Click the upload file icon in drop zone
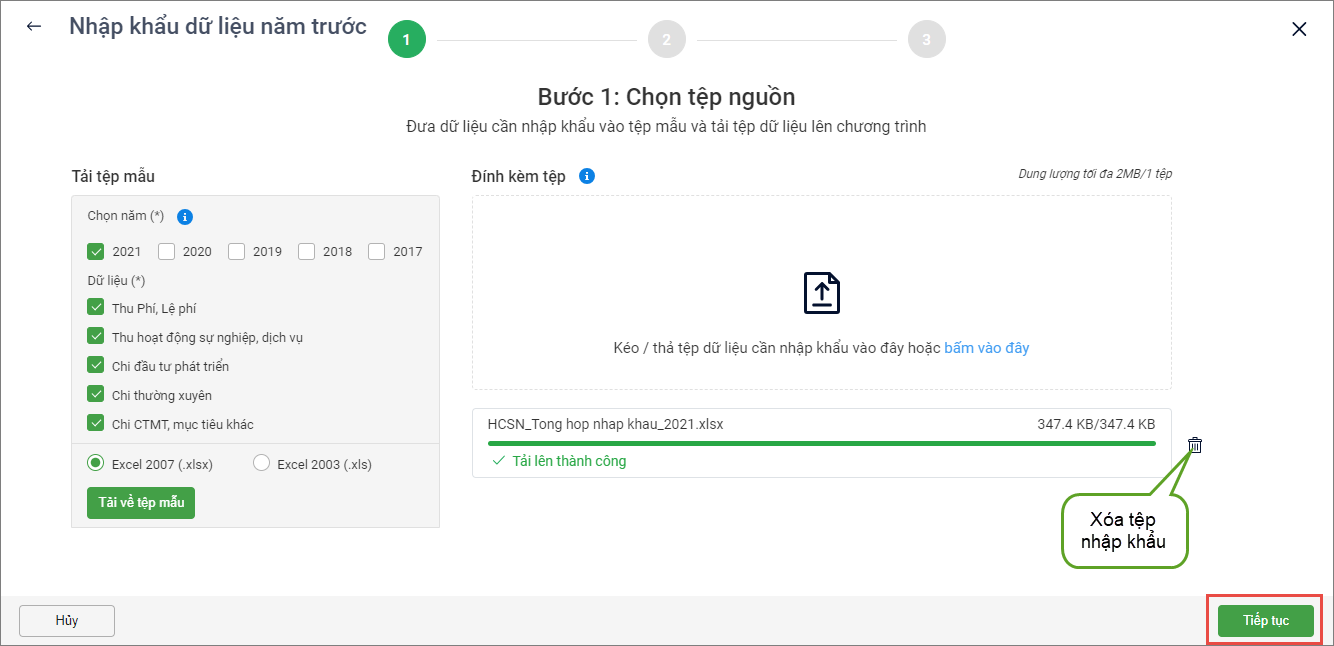 click(x=821, y=293)
